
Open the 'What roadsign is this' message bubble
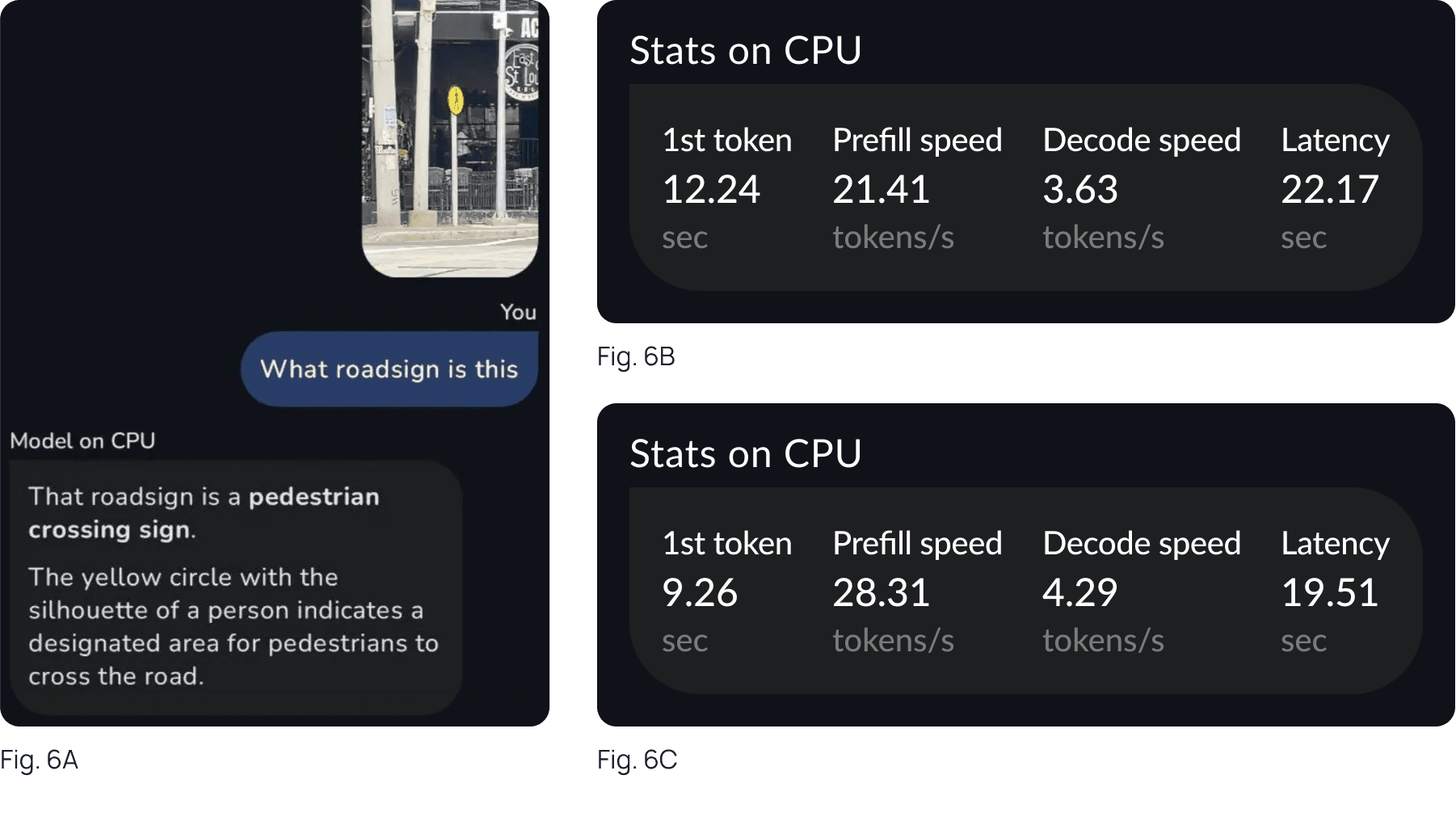pos(389,369)
